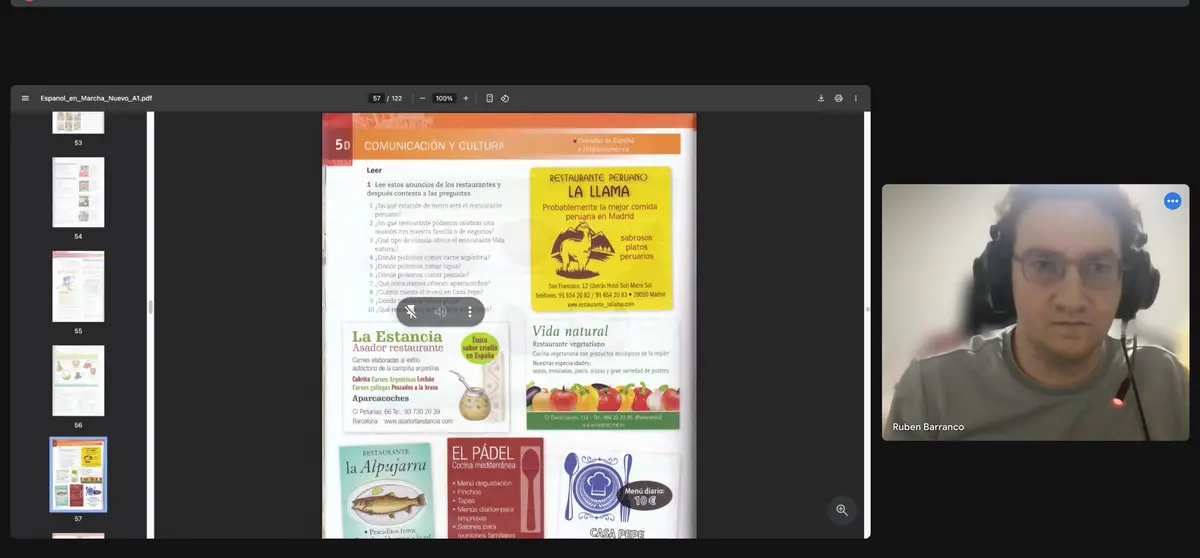Unpin the floating presentation control
Screen dimensions: 1200x558
click(412, 312)
